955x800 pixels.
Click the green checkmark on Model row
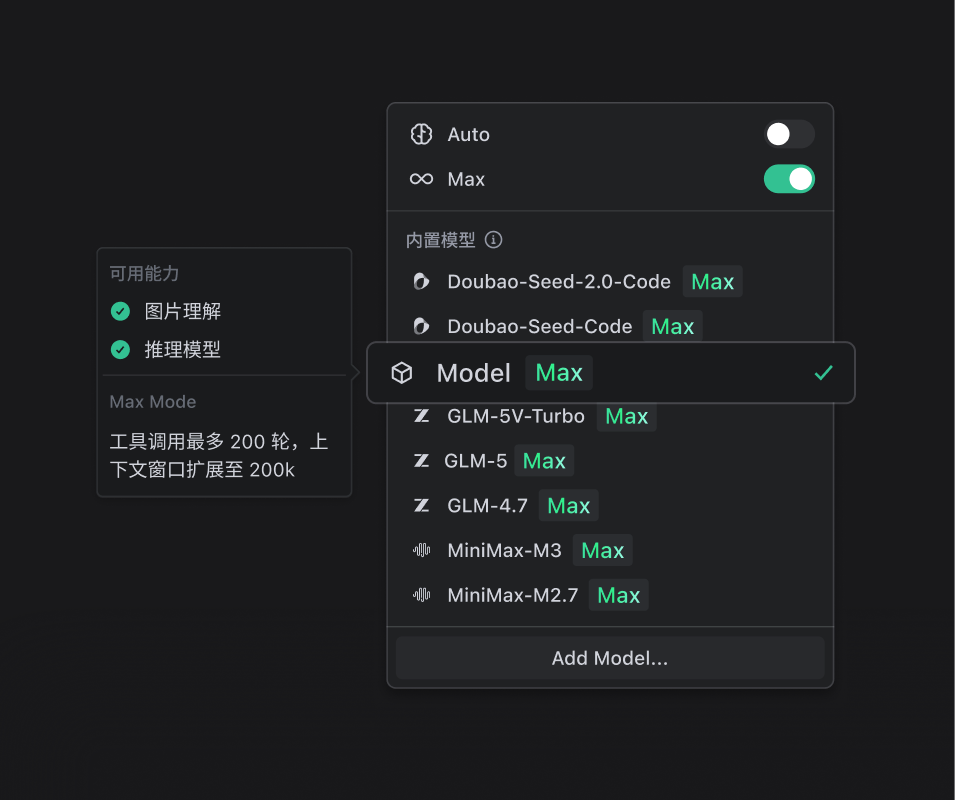tap(823, 373)
